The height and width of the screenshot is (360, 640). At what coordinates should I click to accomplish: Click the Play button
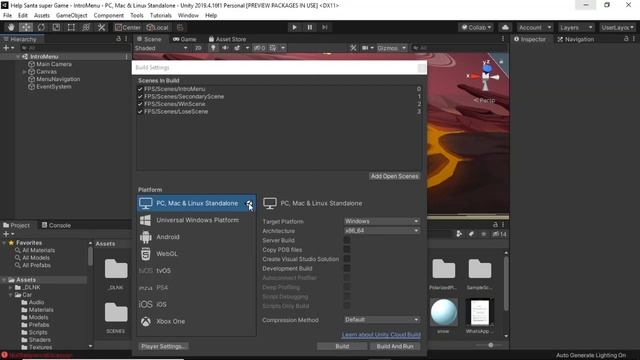(x=294, y=27)
